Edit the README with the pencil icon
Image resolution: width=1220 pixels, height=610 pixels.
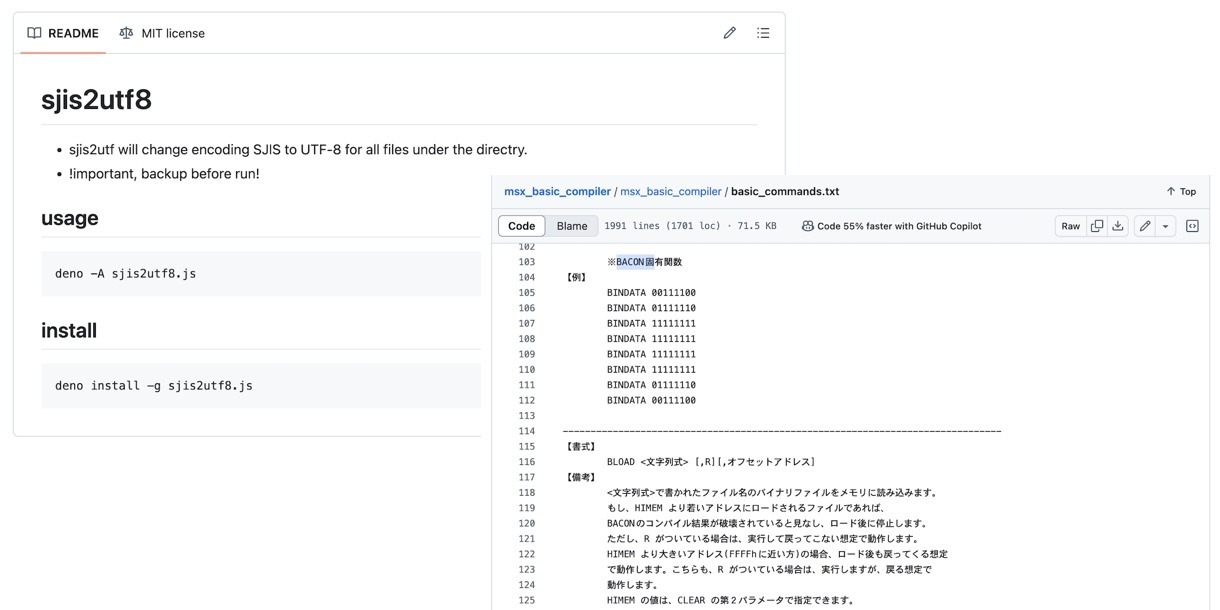click(730, 33)
